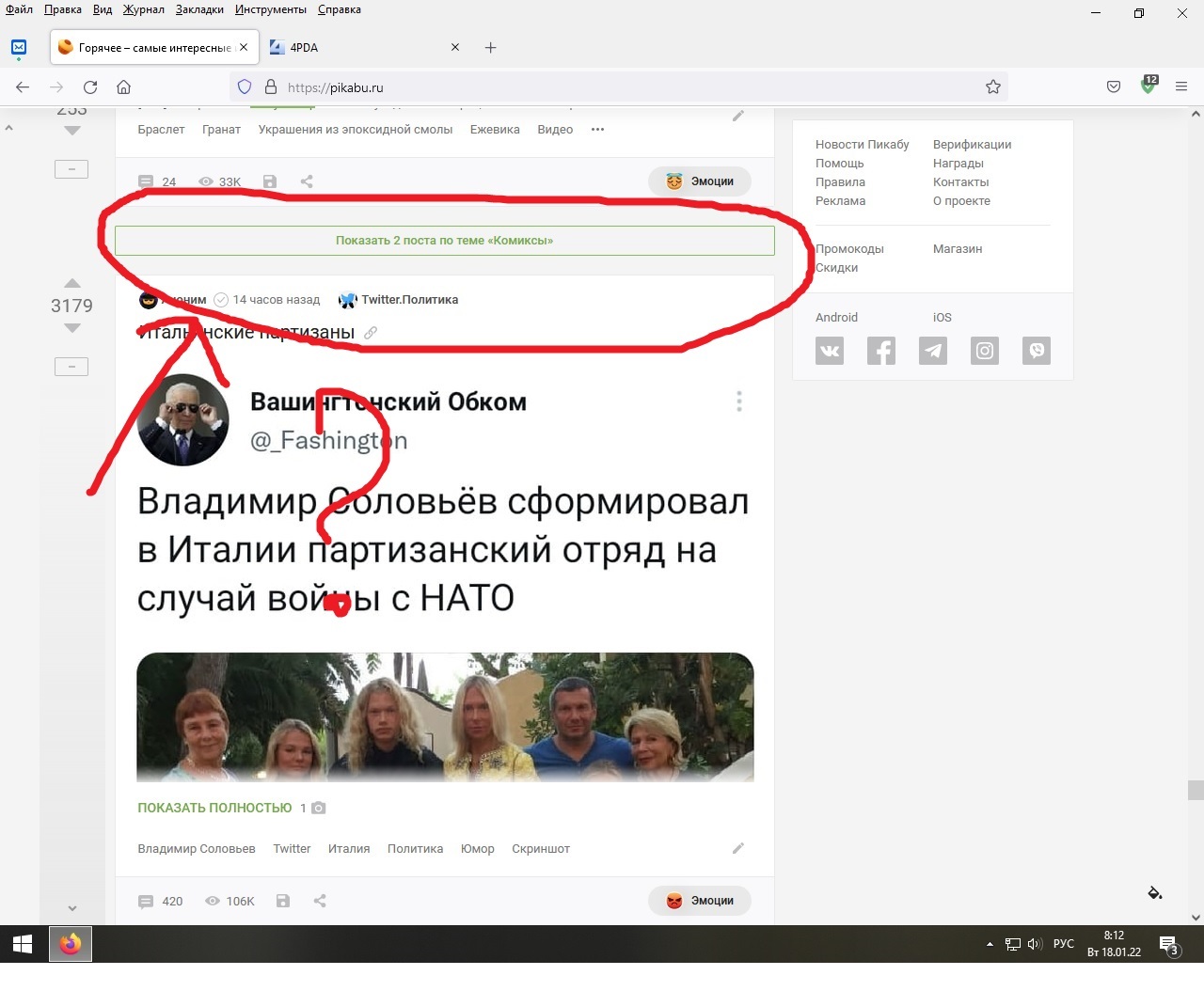Click the Firefox taskbar icon
Image resolution: width=1204 pixels, height=991 pixels.
pos(71,944)
